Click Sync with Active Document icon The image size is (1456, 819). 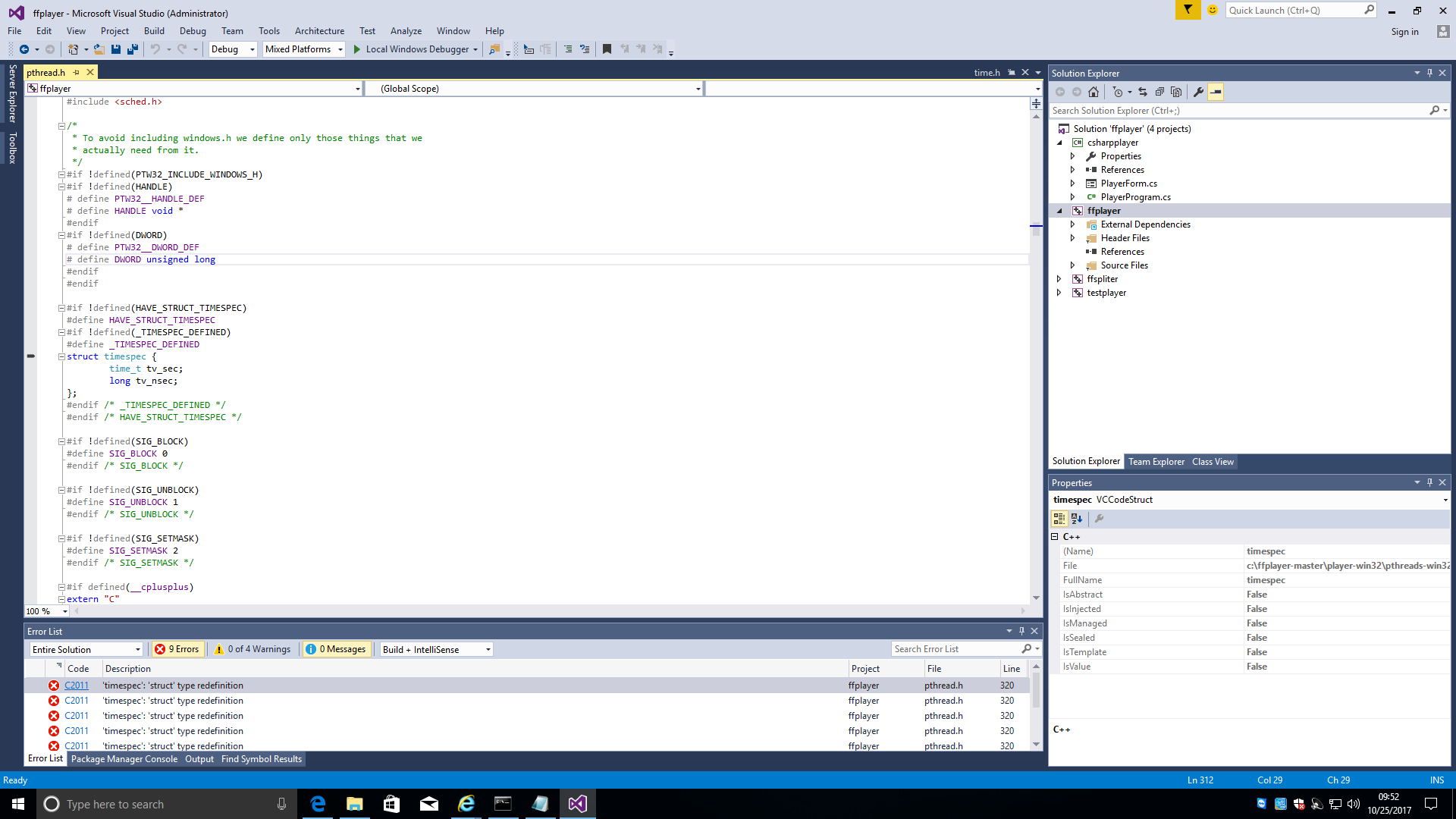point(1143,93)
